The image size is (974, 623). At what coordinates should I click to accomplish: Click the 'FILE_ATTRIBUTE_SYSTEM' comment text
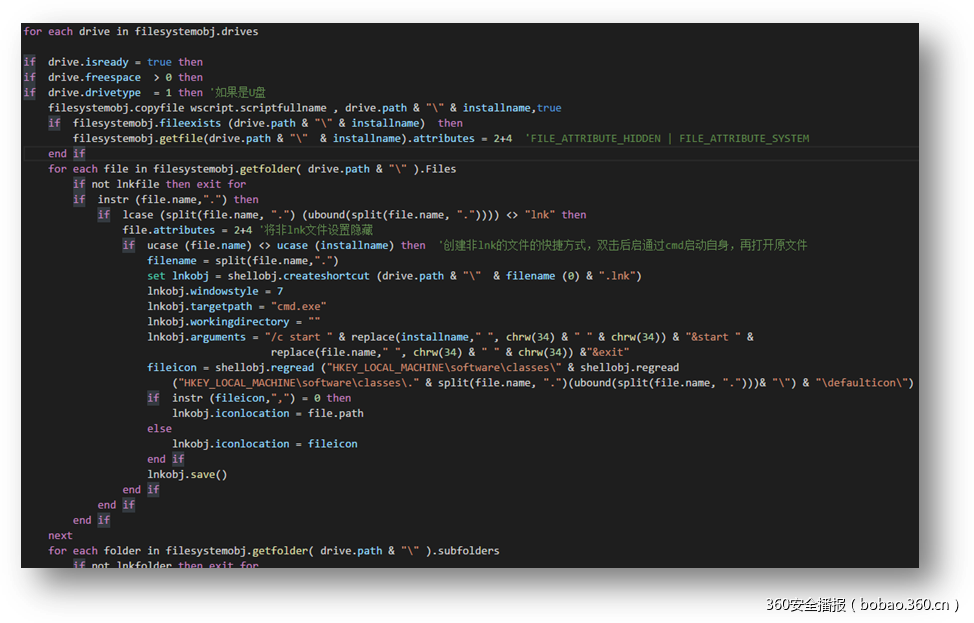click(744, 139)
